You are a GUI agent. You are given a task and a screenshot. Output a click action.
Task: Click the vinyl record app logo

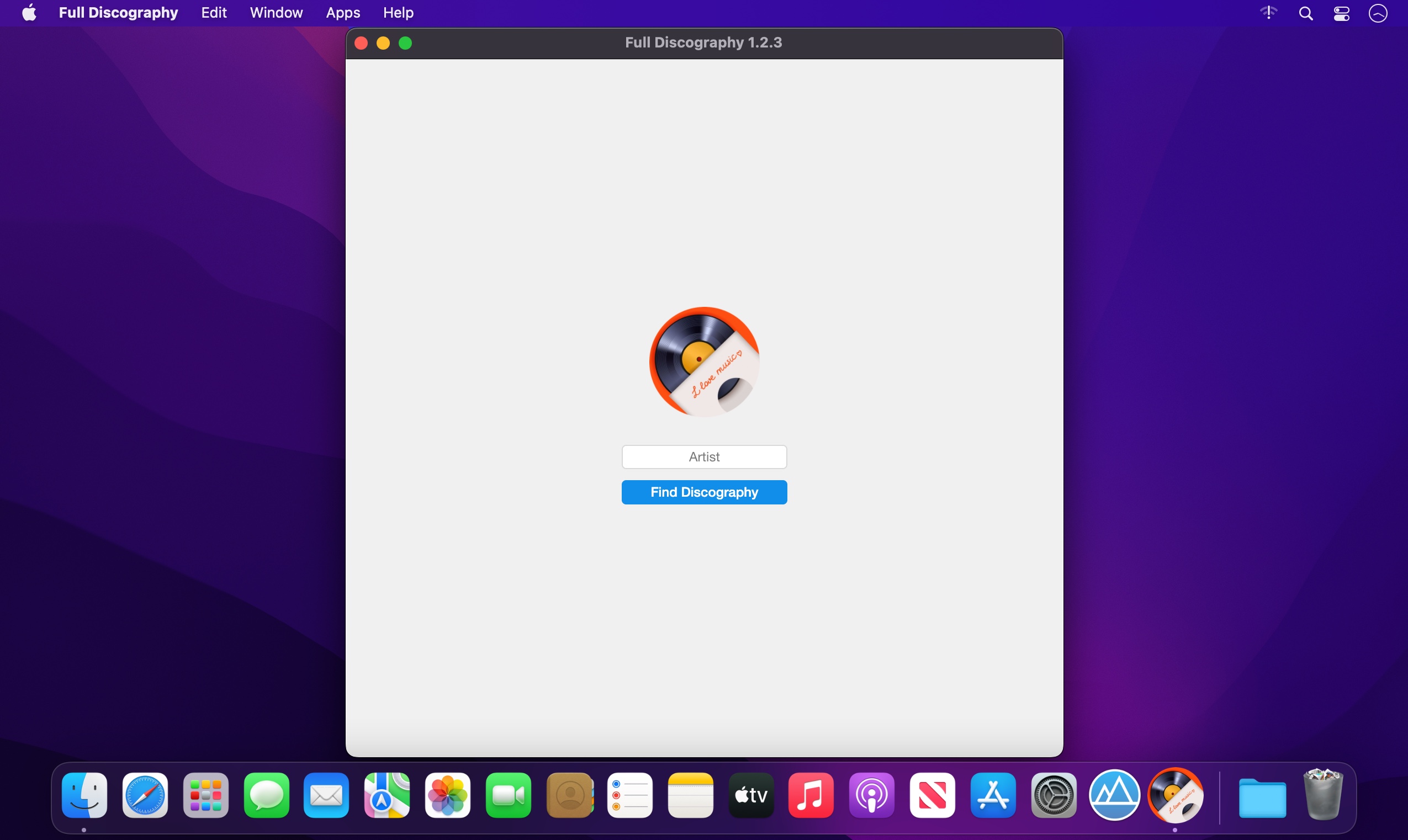(703, 361)
